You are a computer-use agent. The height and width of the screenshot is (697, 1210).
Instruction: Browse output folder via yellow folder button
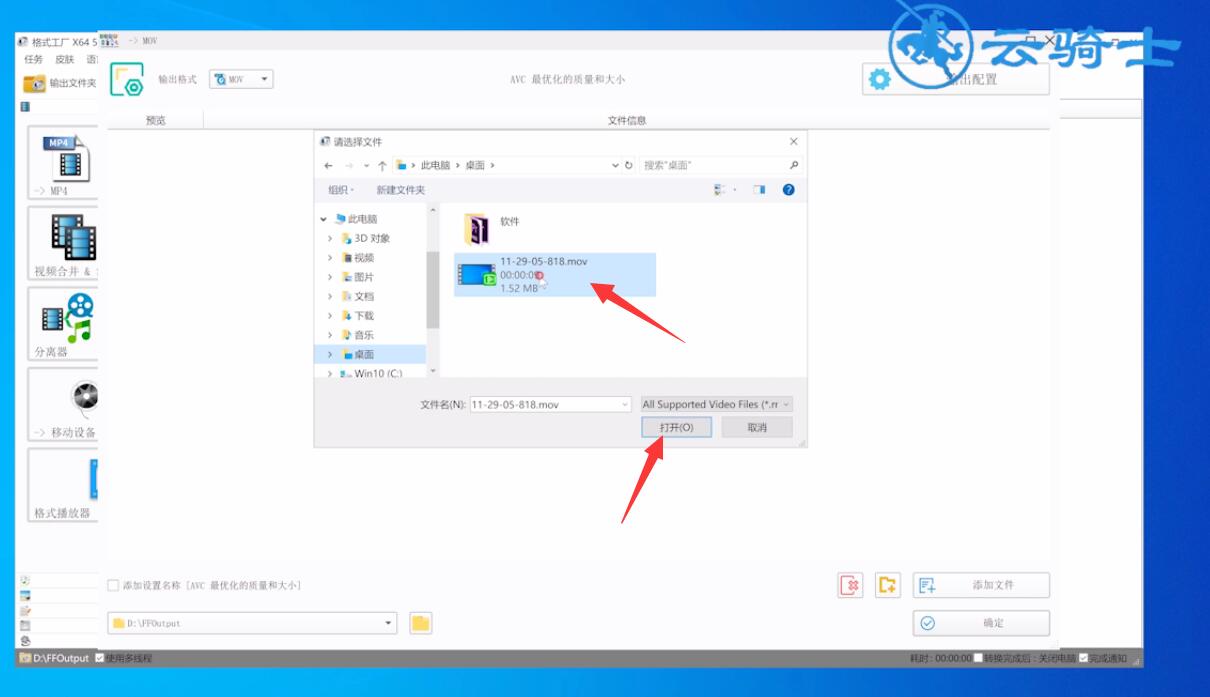421,623
